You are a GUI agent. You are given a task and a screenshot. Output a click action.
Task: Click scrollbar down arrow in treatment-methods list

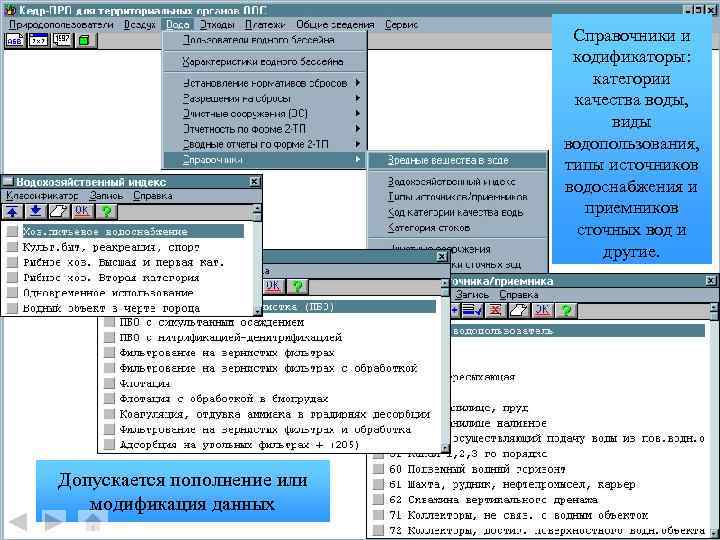pyautogui.click(x=444, y=448)
